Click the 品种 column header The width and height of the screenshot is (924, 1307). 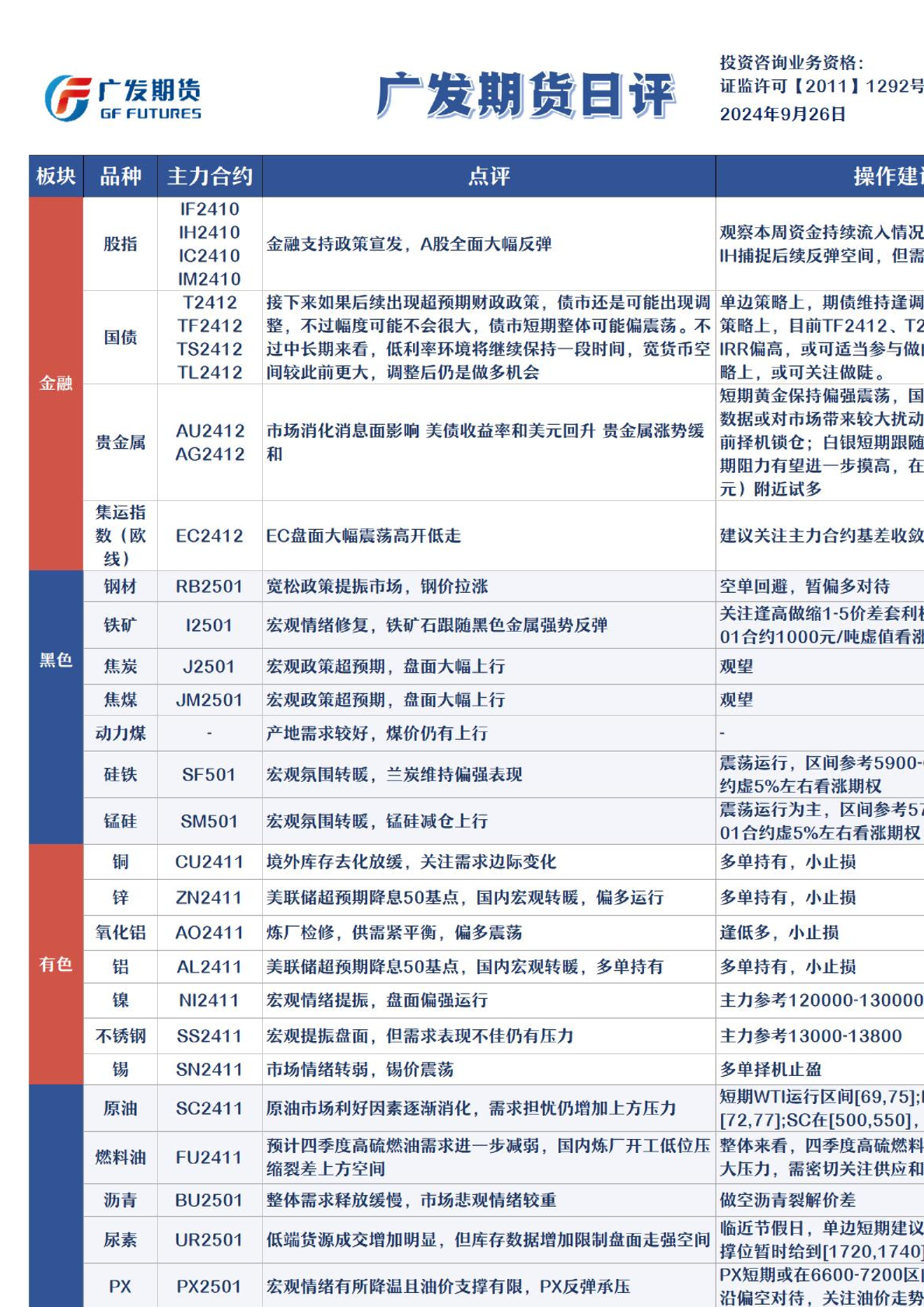click(121, 176)
